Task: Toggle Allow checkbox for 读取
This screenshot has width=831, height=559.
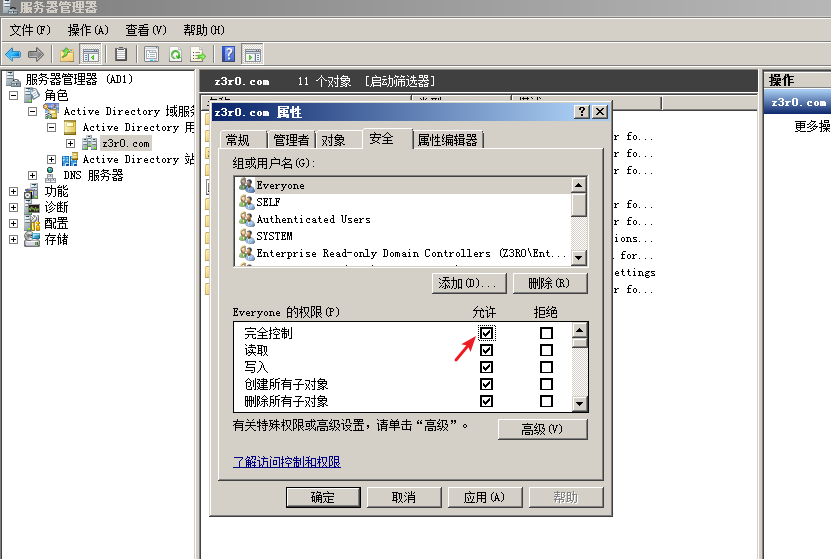Action: click(486, 350)
